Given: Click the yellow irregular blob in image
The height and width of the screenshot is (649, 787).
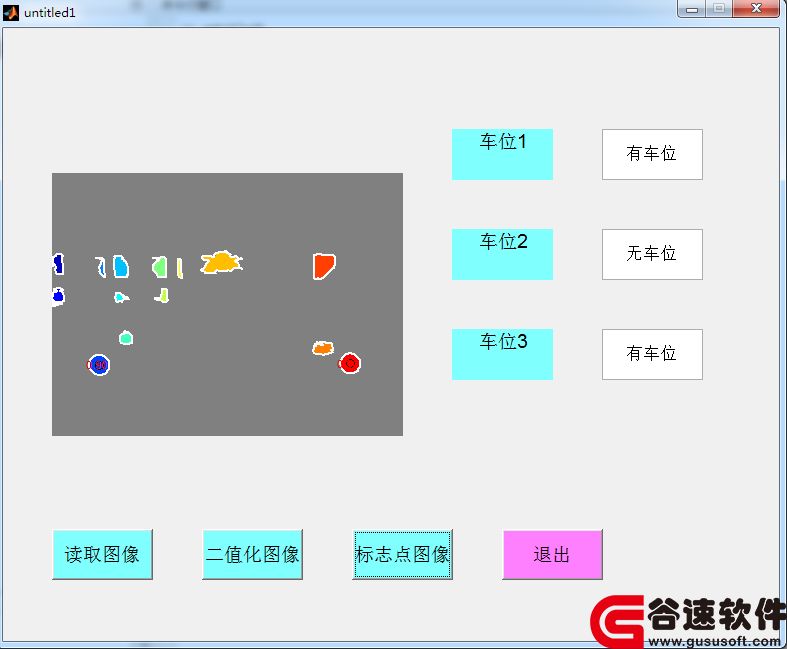Looking at the screenshot, I should pyautogui.click(x=221, y=262).
